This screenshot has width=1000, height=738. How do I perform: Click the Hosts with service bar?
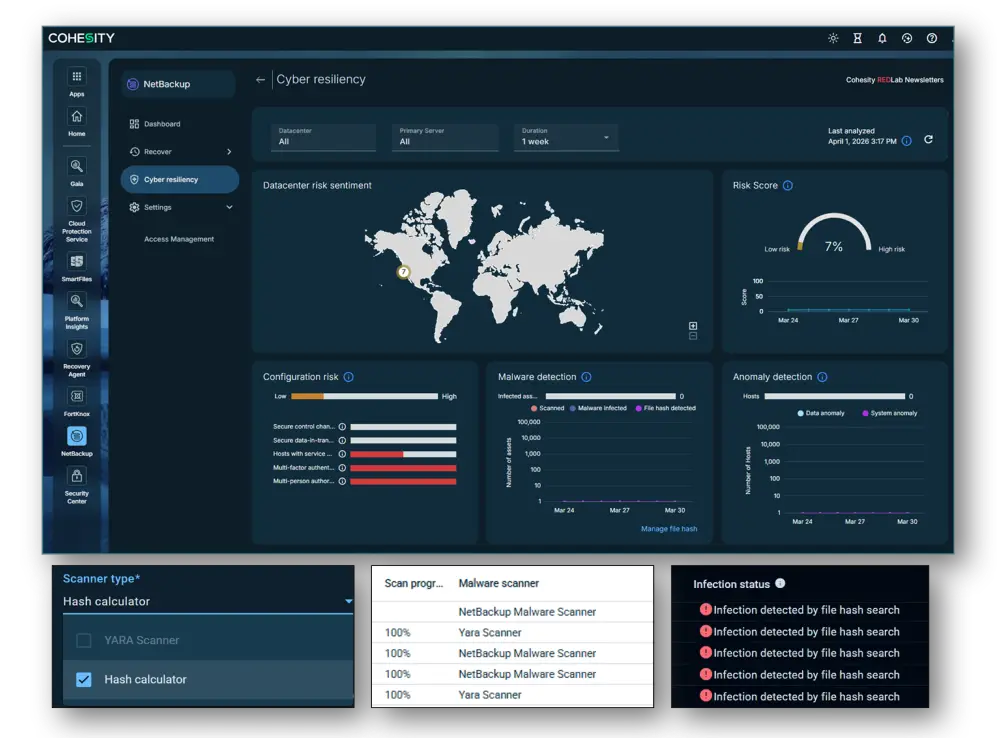[x=403, y=454]
